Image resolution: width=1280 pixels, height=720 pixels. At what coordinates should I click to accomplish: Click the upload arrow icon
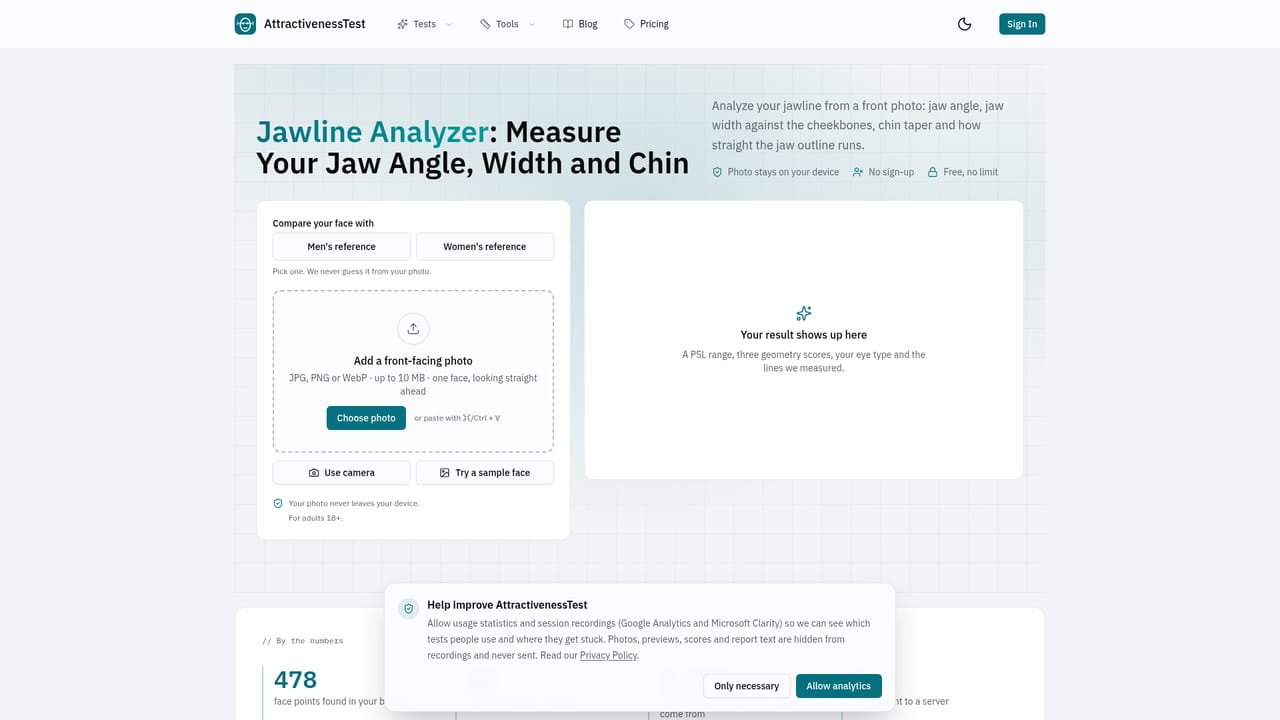(x=413, y=329)
